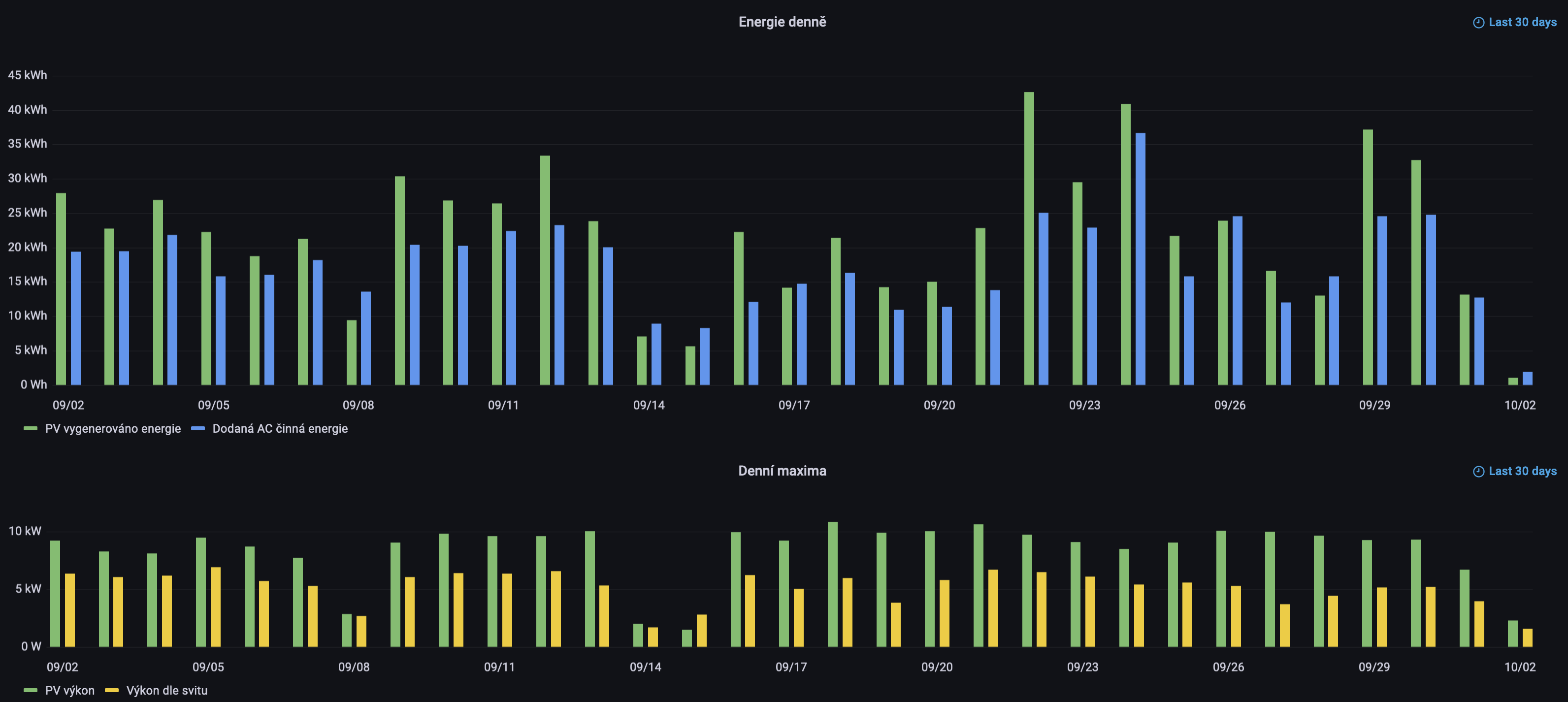Click green PV výkon legend color swatch
Image resolution: width=1568 pixels, height=702 pixels.
(31, 691)
